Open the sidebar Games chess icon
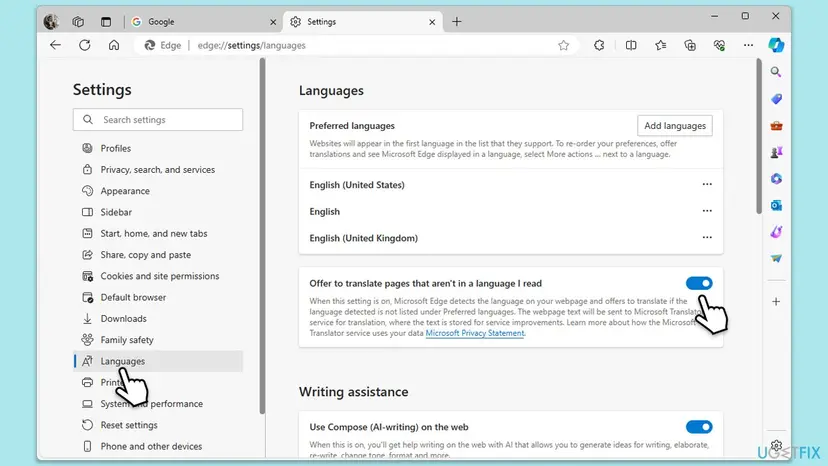The width and height of the screenshot is (828, 466). click(776, 152)
